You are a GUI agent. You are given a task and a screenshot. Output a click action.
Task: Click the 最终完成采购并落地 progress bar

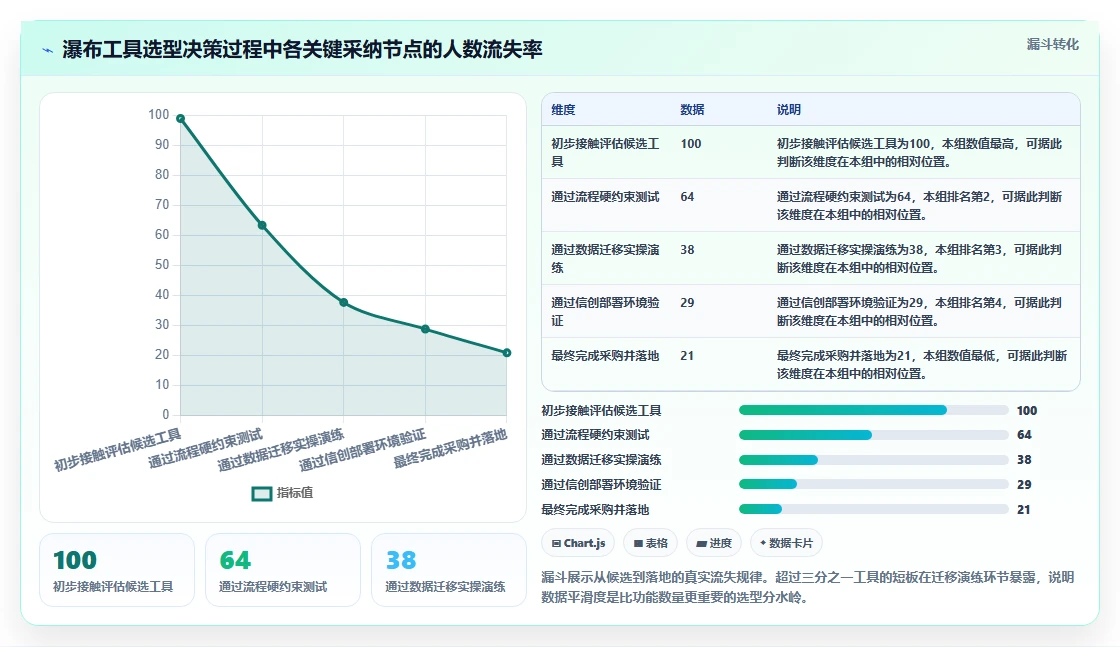click(x=873, y=509)
